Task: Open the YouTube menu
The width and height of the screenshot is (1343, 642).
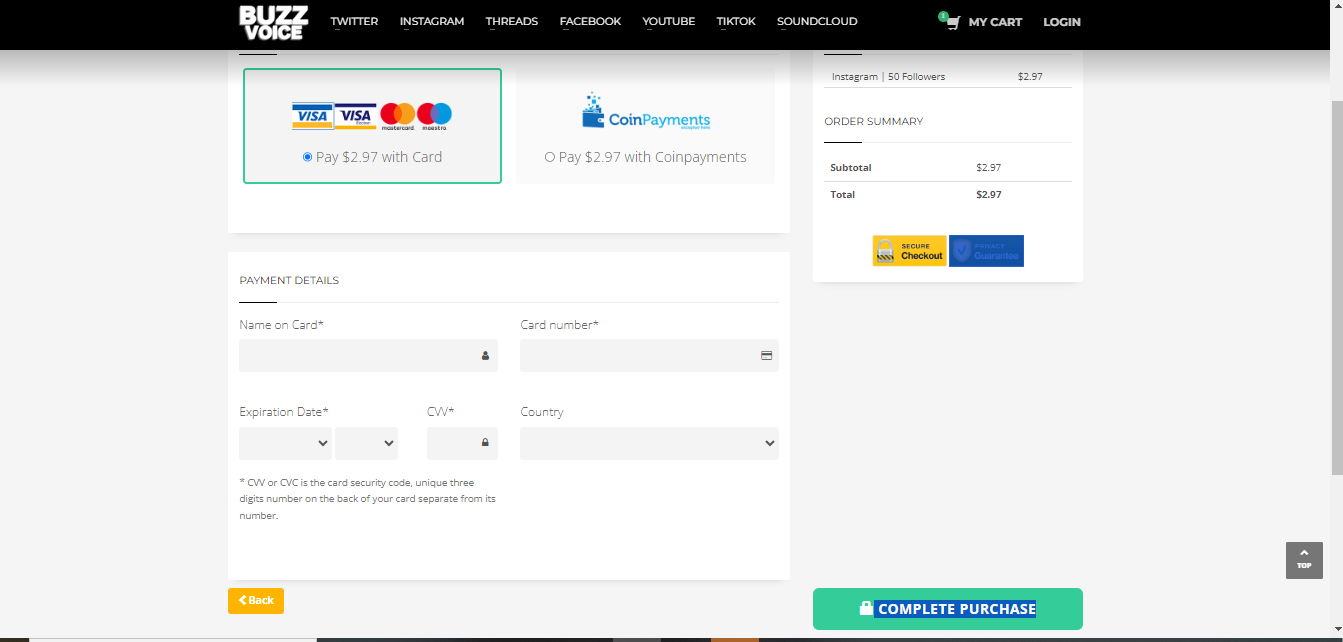Action: click(669, 22)
